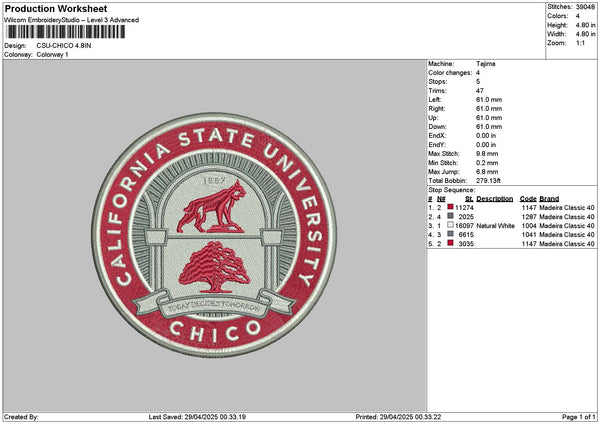
Task: Select the gray swatch for stitch count 6615
Action: pyautogui.click(x=450, y=234)
